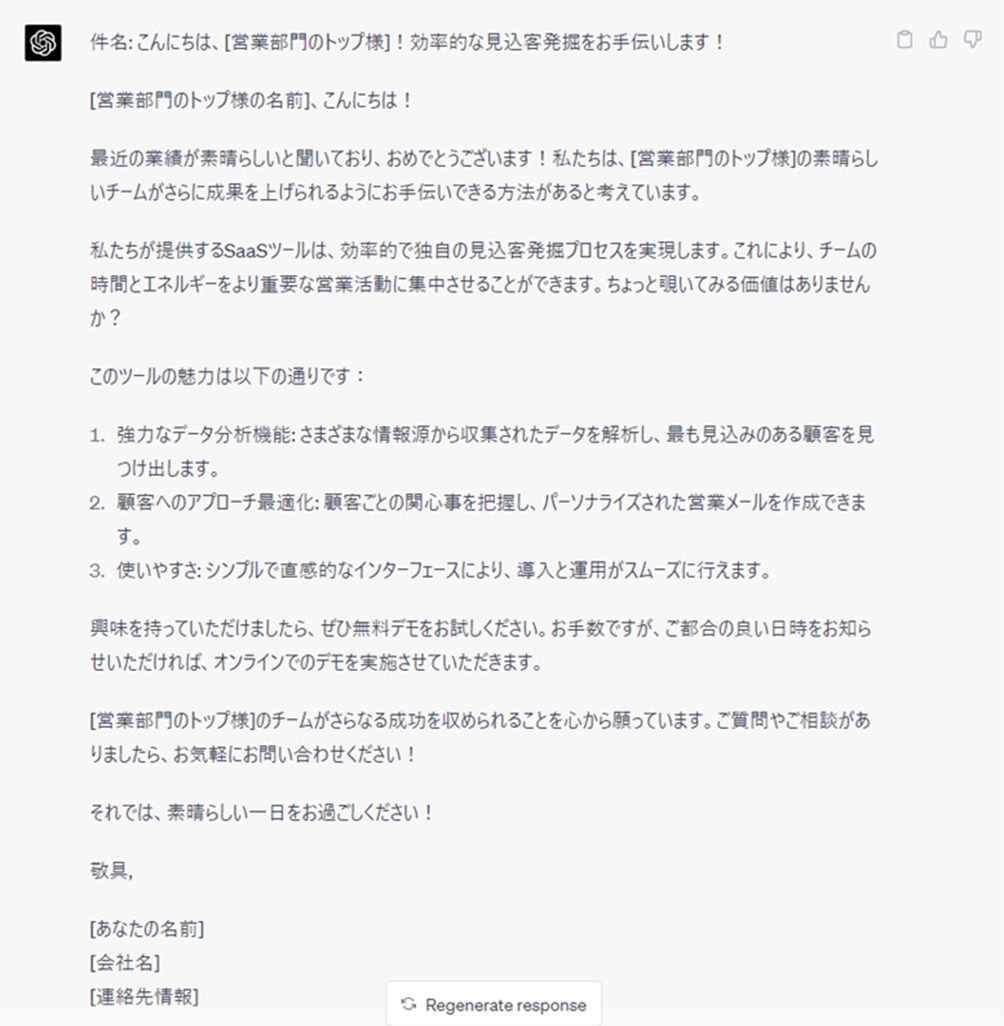Image resolution: width=1004 pixels, height=1026 pixels.
Task: Click the paragraph about 無料デモ
Action: (480, 645)
